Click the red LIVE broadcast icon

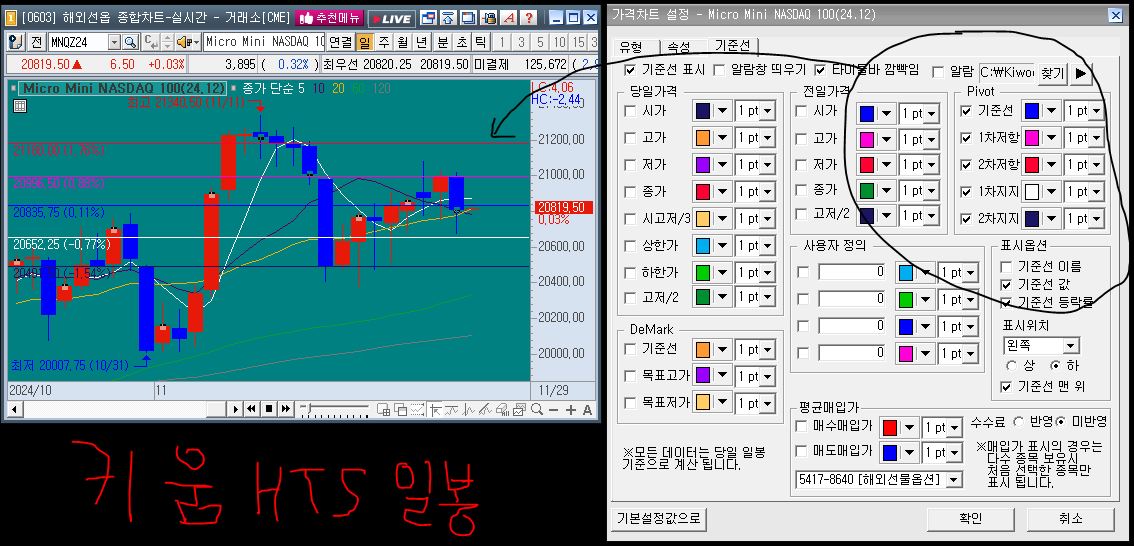point(390,18)
